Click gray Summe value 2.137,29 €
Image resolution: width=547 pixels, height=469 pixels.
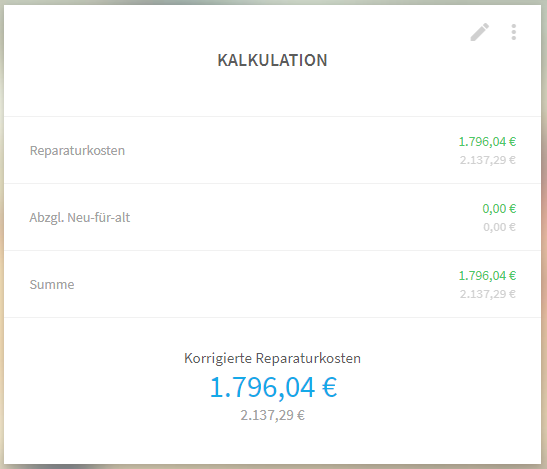488,294
